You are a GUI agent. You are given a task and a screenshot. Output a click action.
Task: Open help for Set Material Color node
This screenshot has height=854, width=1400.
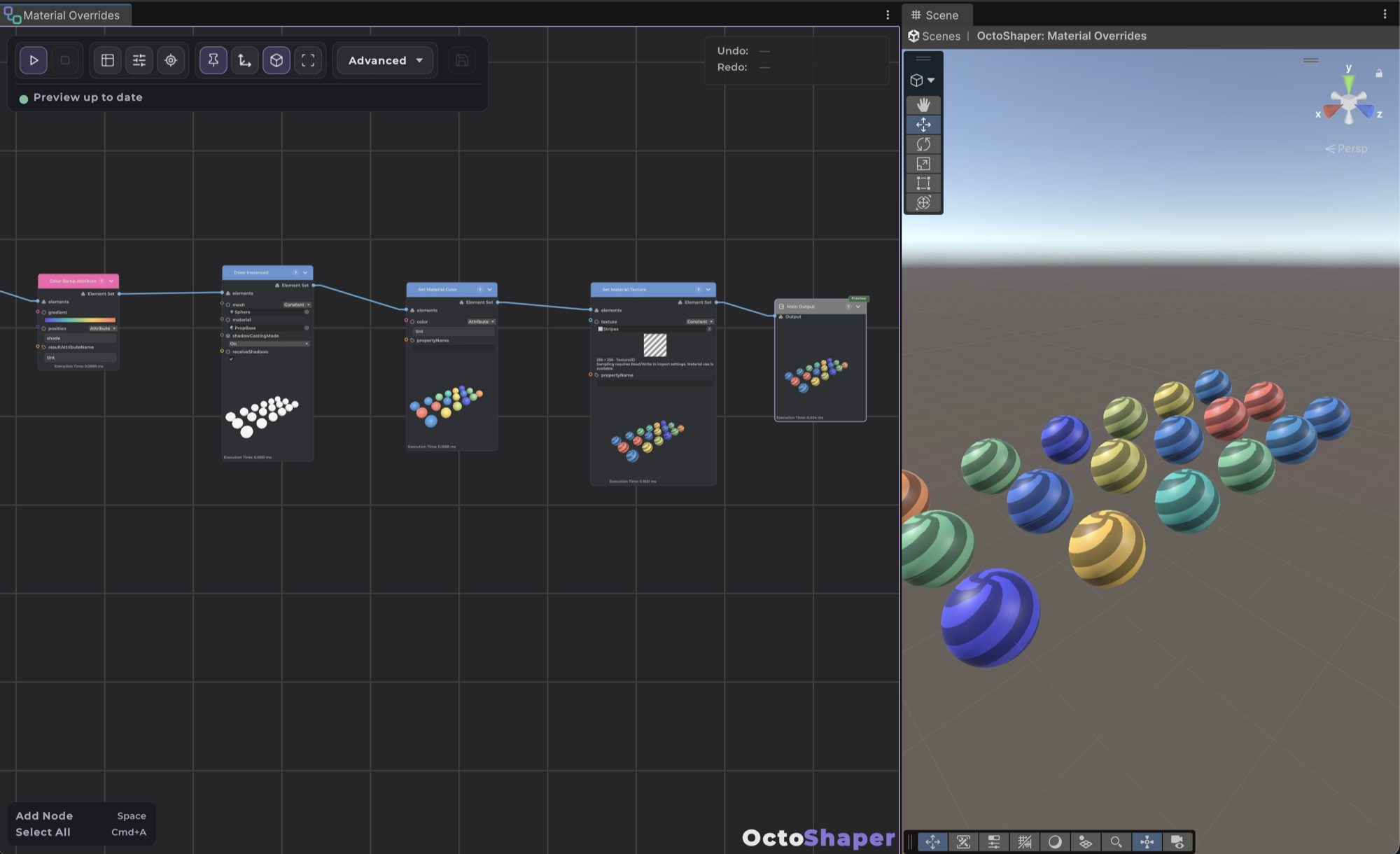tap(480, 289)
